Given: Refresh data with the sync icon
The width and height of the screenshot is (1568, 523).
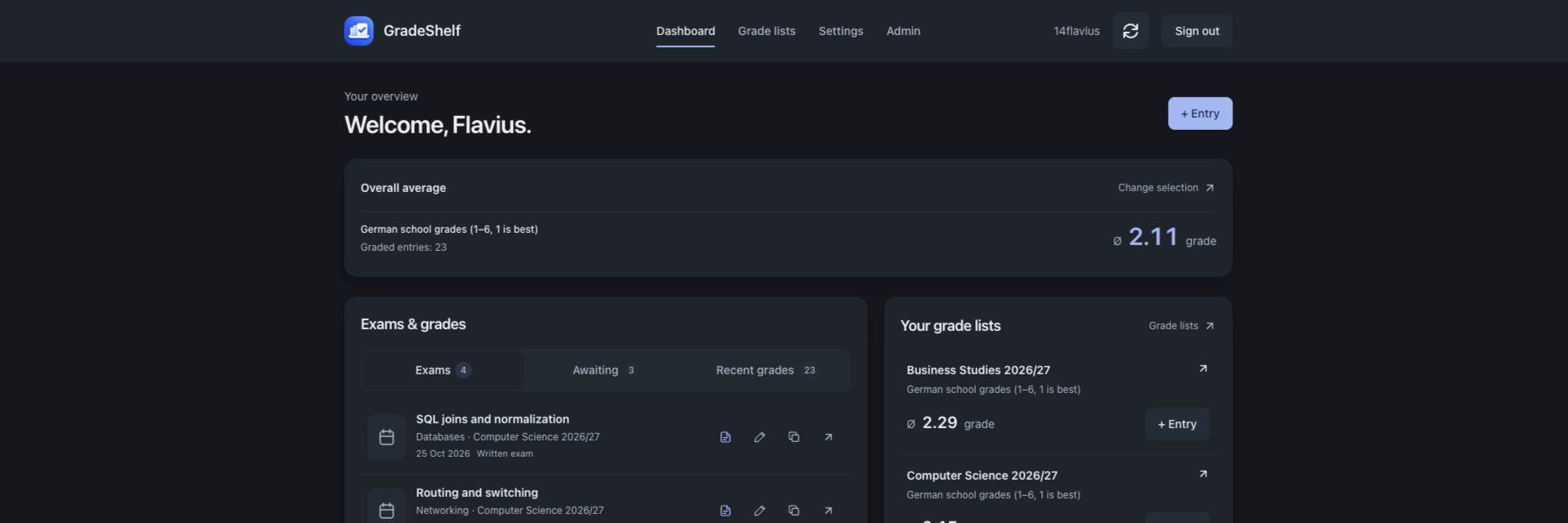Looking at the screenshot, I should (x=1130, y=31).
